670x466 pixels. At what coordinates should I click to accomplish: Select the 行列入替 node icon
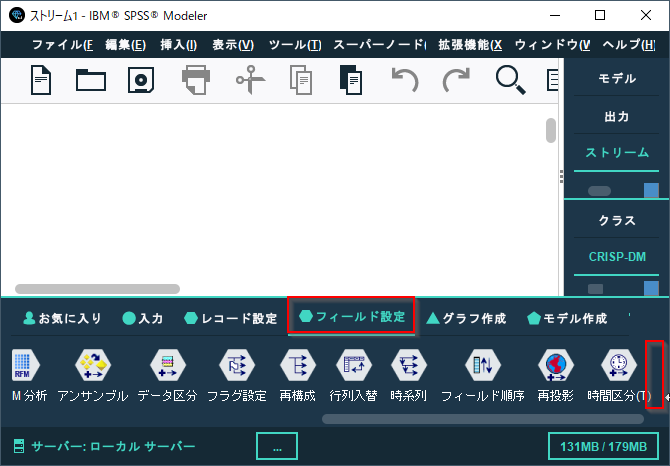coord(354,365)
